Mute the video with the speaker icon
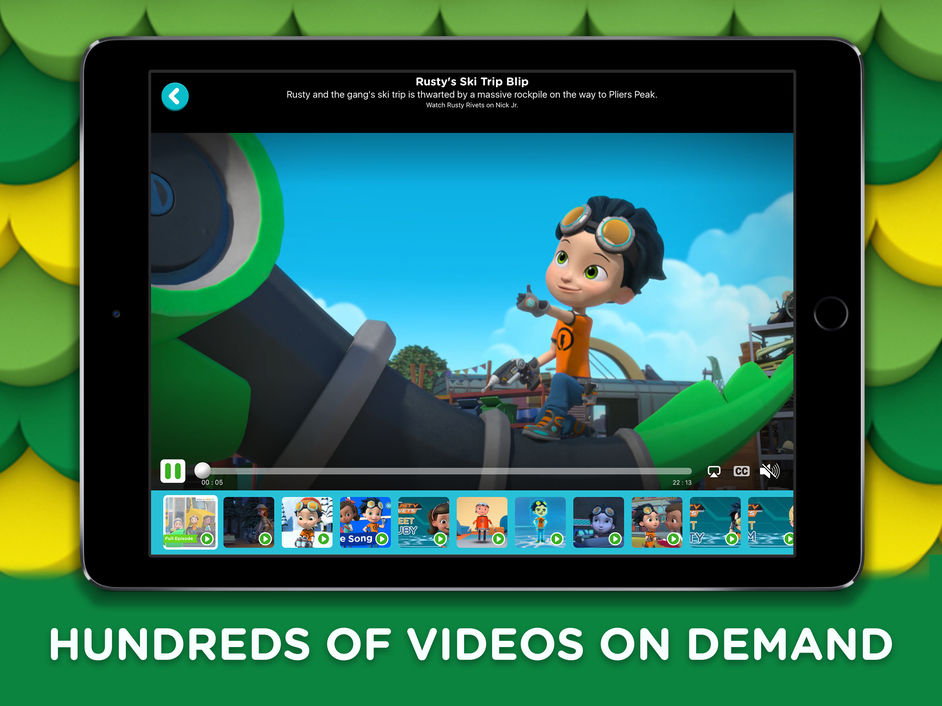 pyautogui.click(x=769, y=470)
